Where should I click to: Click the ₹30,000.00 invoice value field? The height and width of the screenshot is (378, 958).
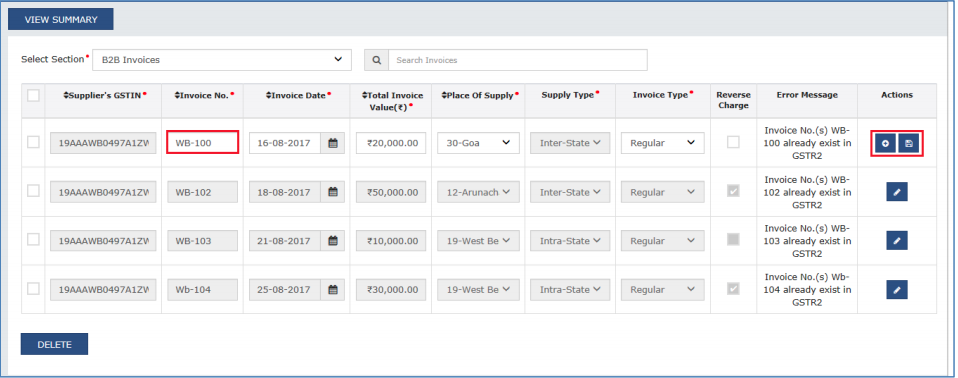[x=391, y=289]
